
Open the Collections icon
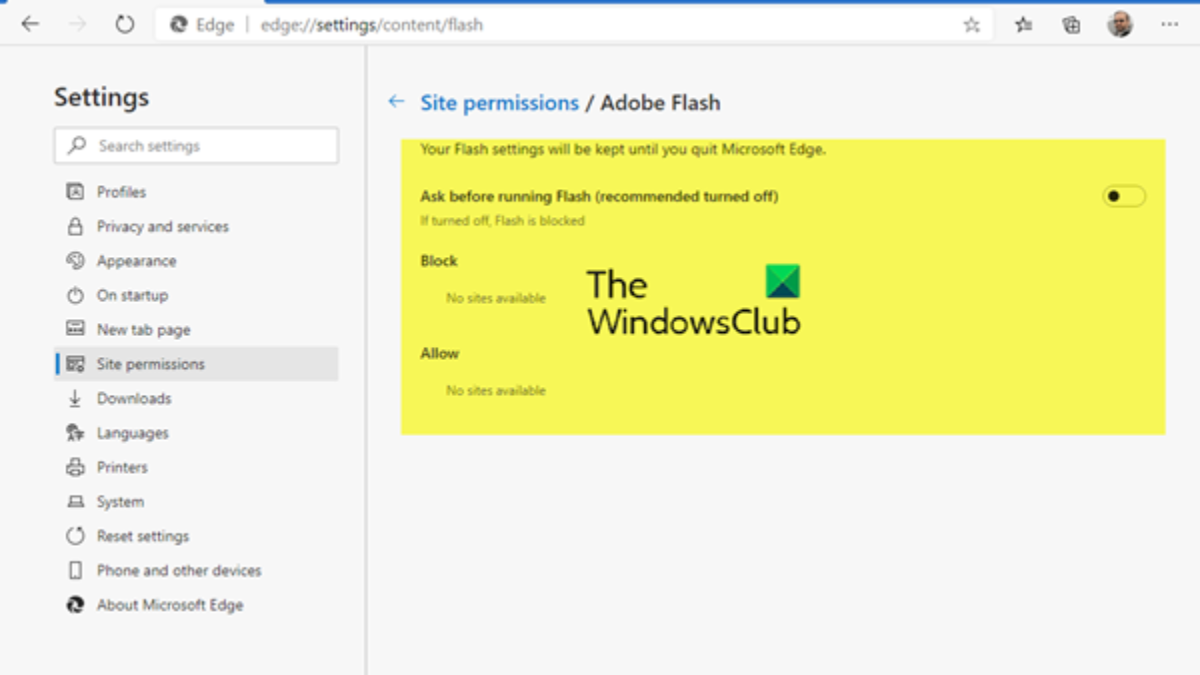1071,25
